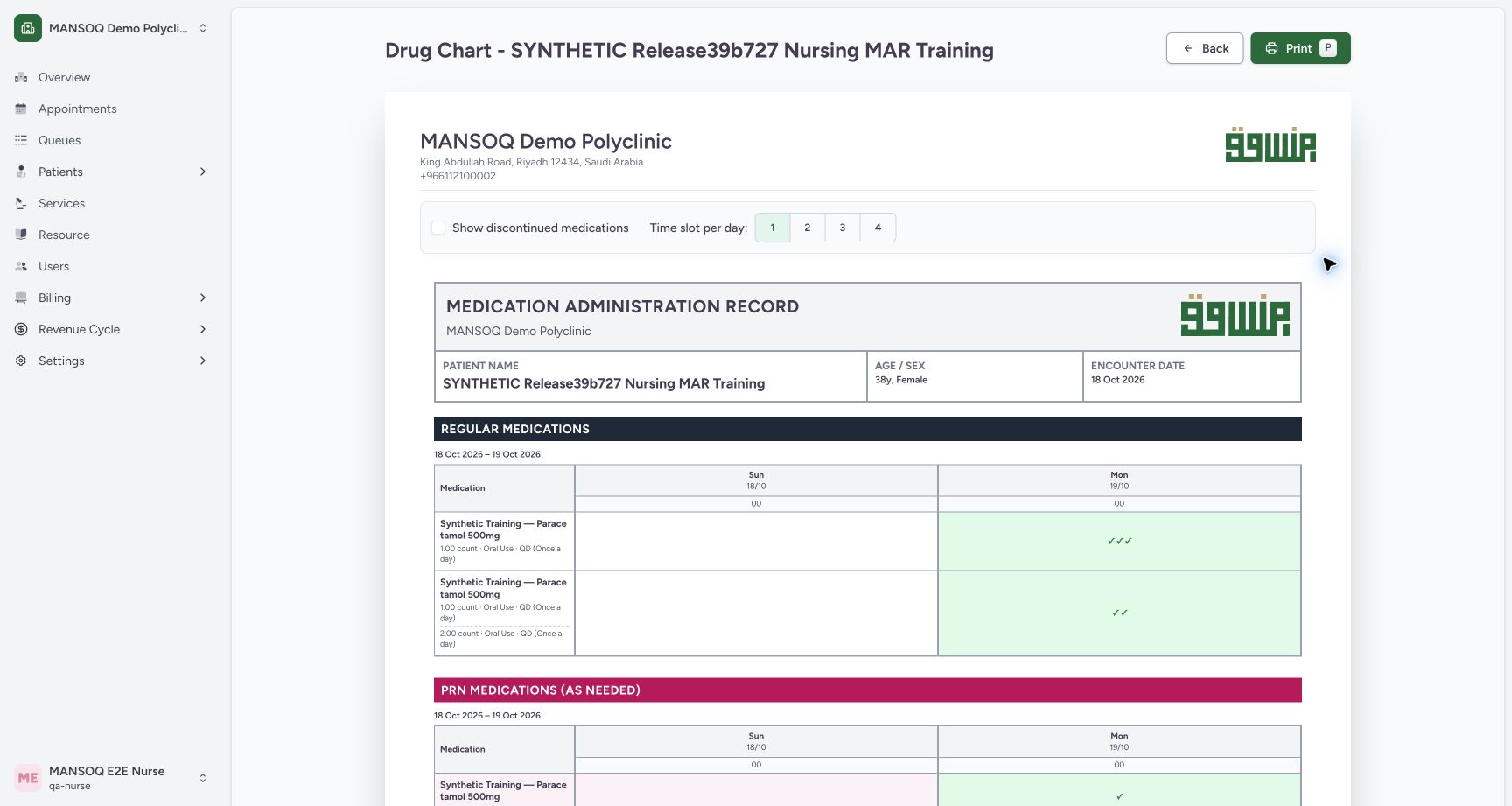Click the printer icon in Print button
1512x806 pixels.
point(1271,48)
